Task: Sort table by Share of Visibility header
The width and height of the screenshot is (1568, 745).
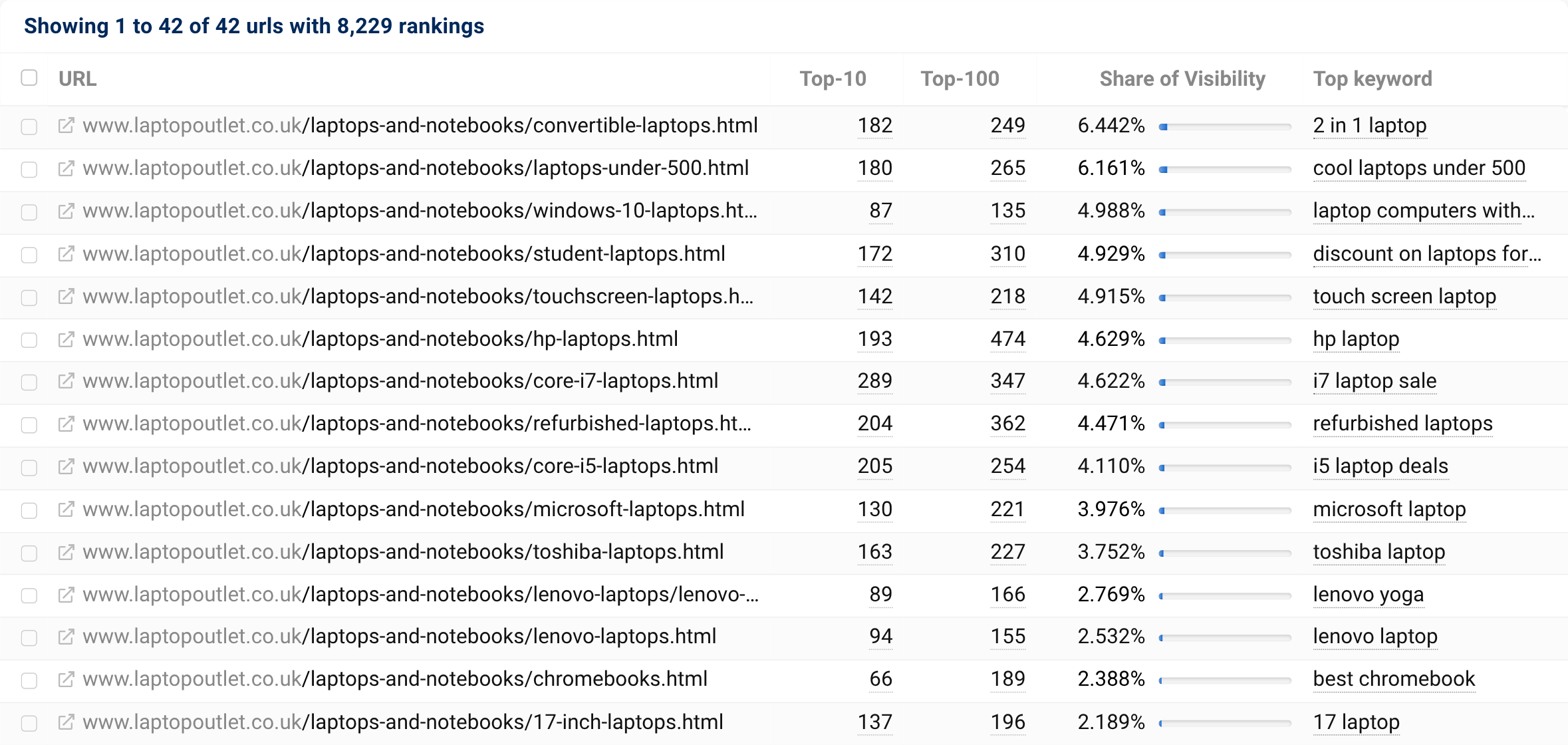Action: point(1182,79)
